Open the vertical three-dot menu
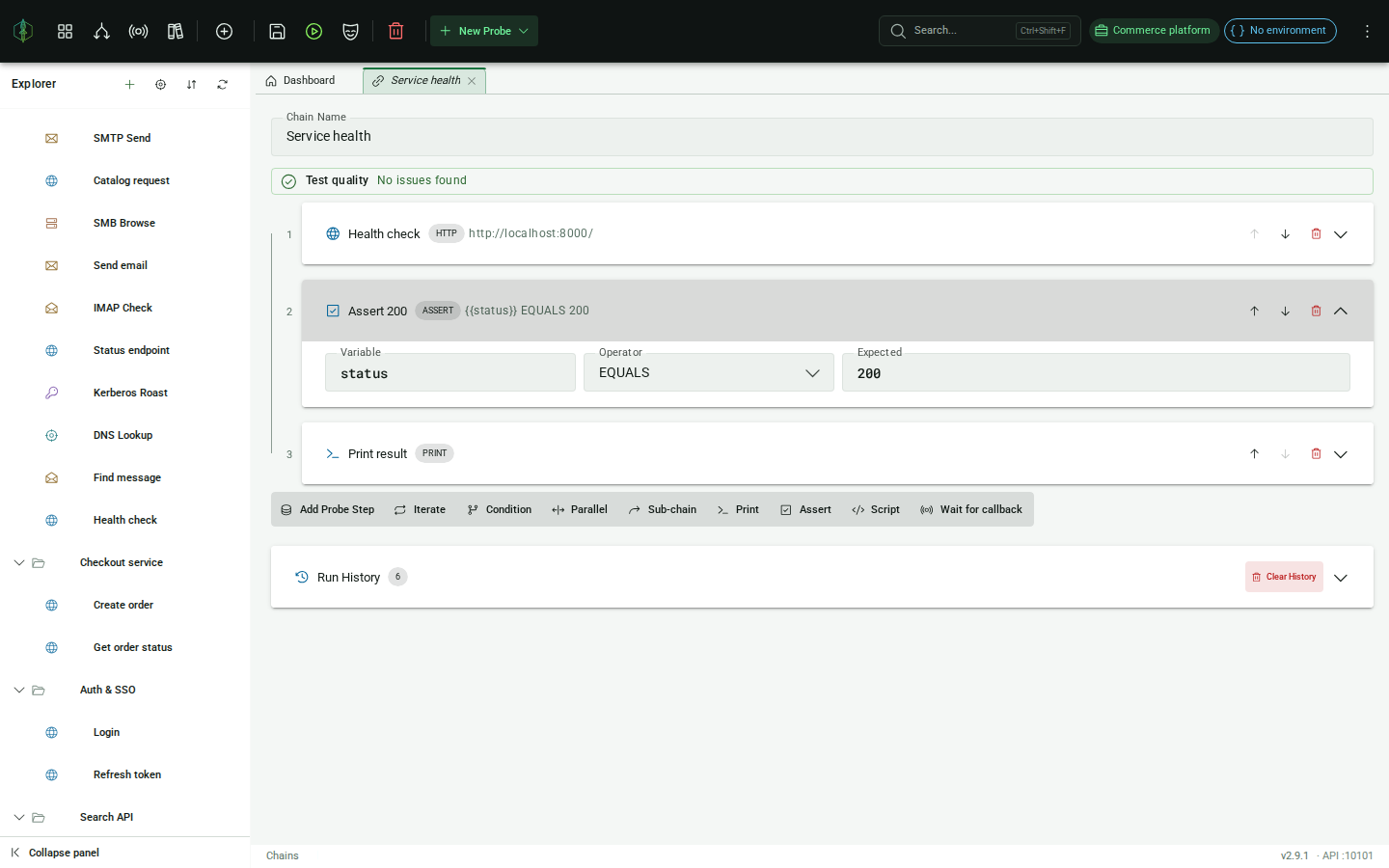The width and height of the screenshot is (1389, 868). point(1367,31)
